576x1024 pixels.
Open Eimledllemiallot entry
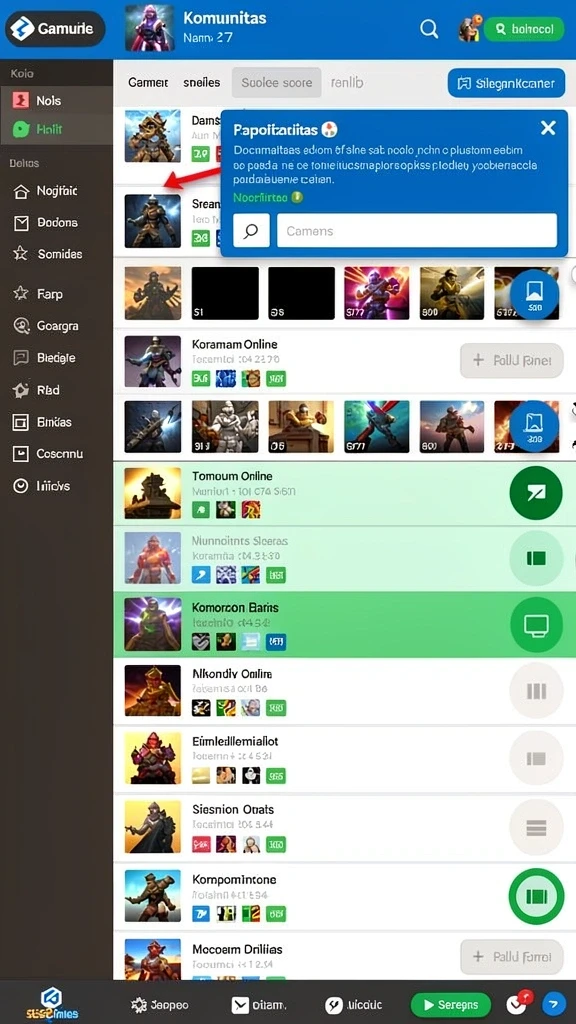(343, 758)
